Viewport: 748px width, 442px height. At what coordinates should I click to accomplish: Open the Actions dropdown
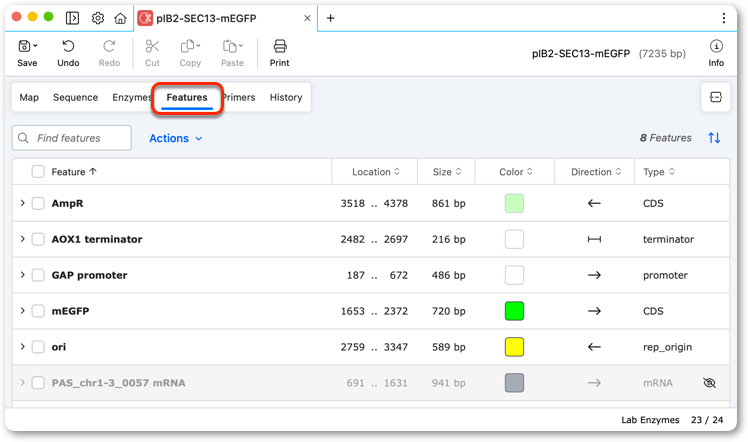point(176,138)
